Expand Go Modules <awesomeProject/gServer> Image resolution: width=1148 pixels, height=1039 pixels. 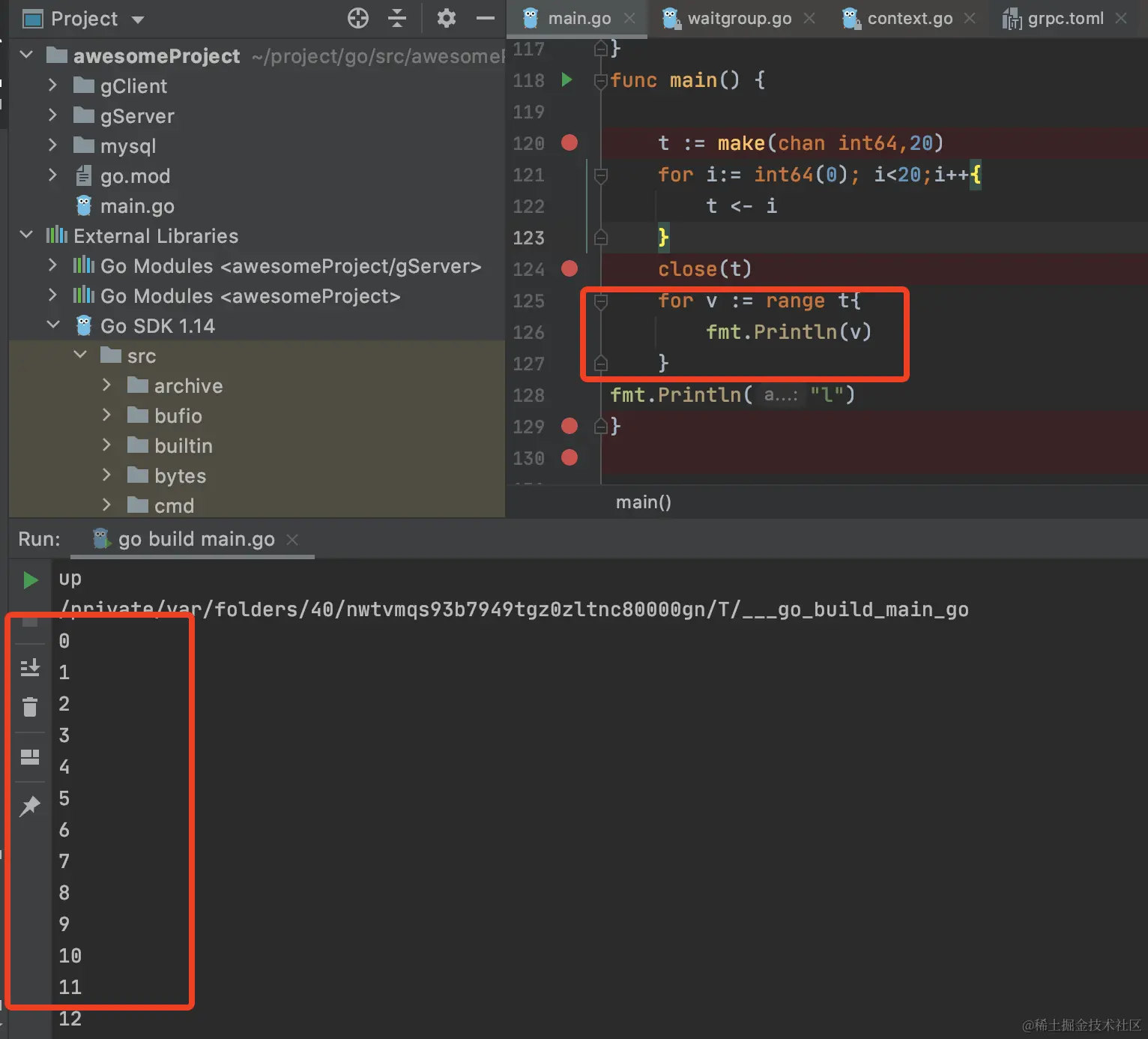(52, 265)
